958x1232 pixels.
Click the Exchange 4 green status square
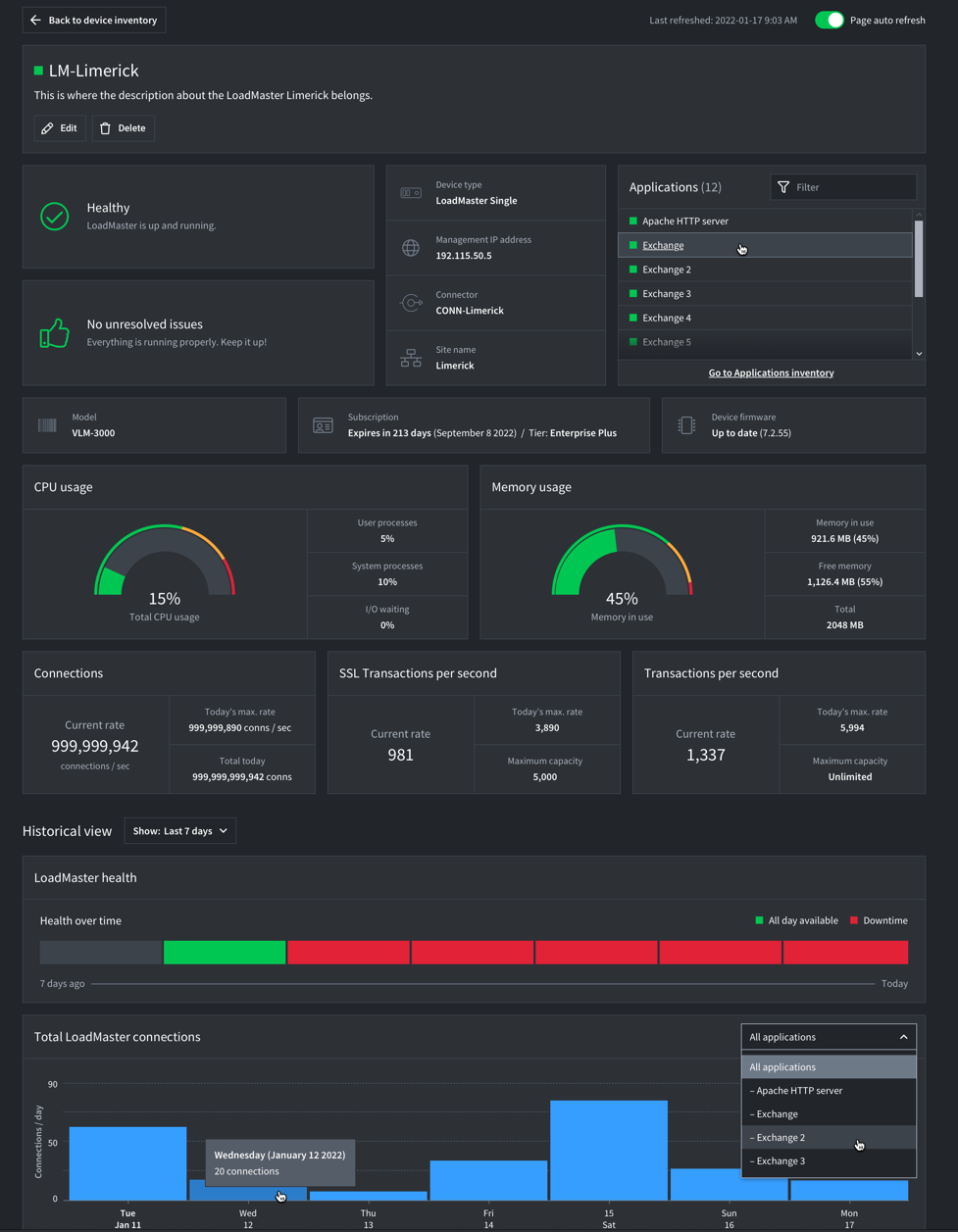click(x=633, y=319)
